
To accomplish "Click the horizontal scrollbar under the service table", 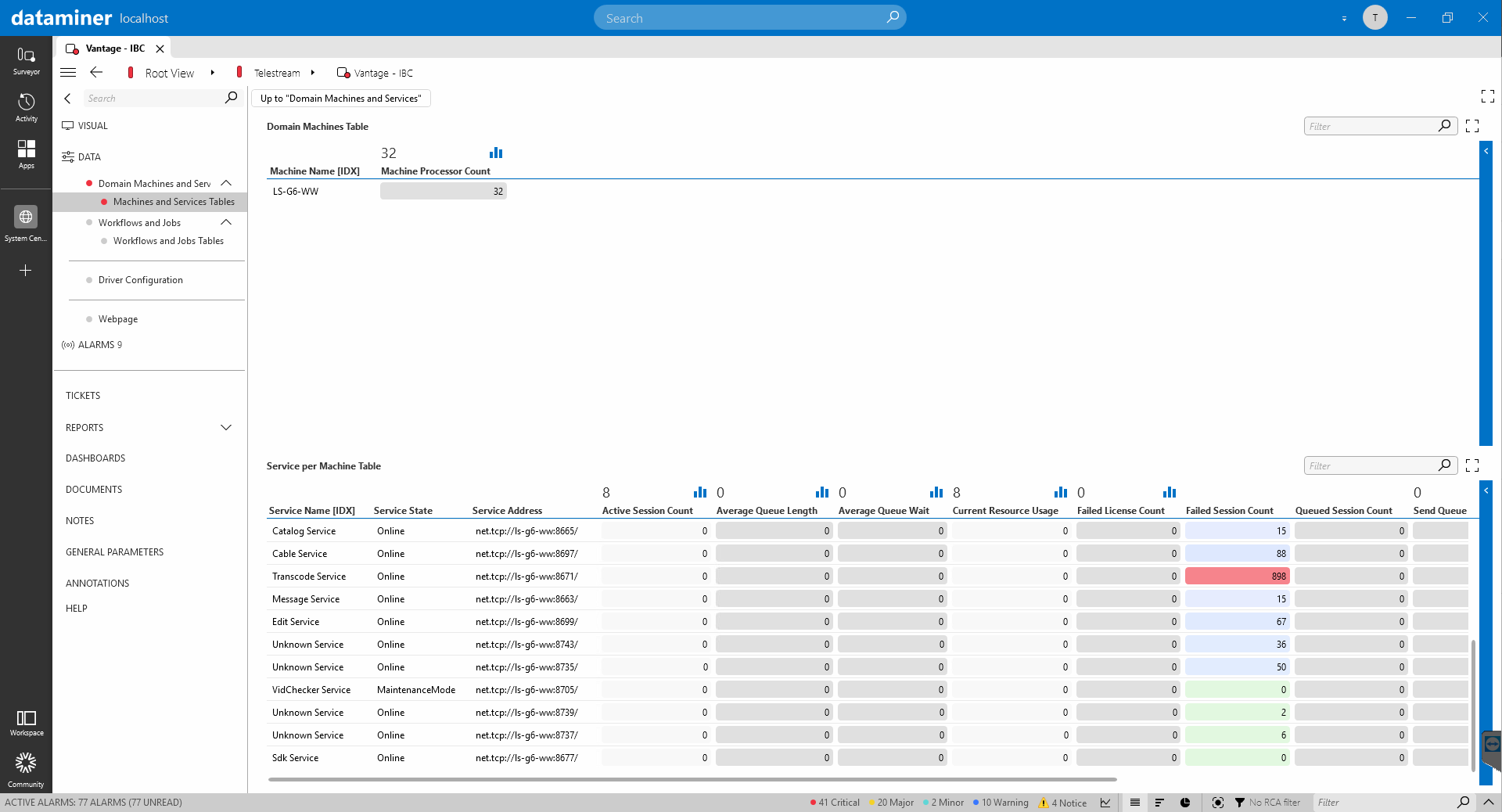I will pyautogui.click(x=692, y=779).
